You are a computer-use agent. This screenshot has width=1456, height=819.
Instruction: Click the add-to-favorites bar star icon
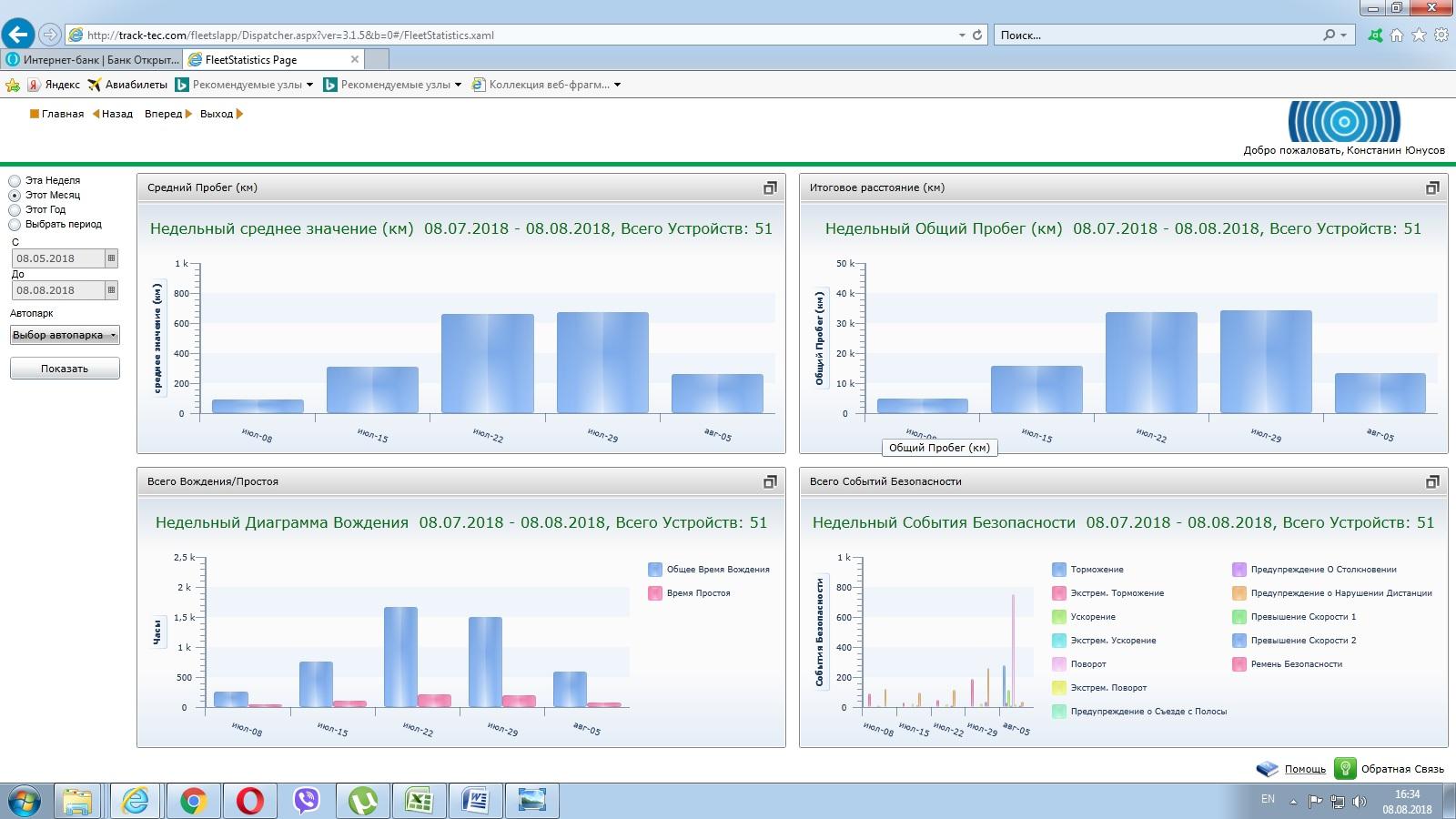(13, 85)
